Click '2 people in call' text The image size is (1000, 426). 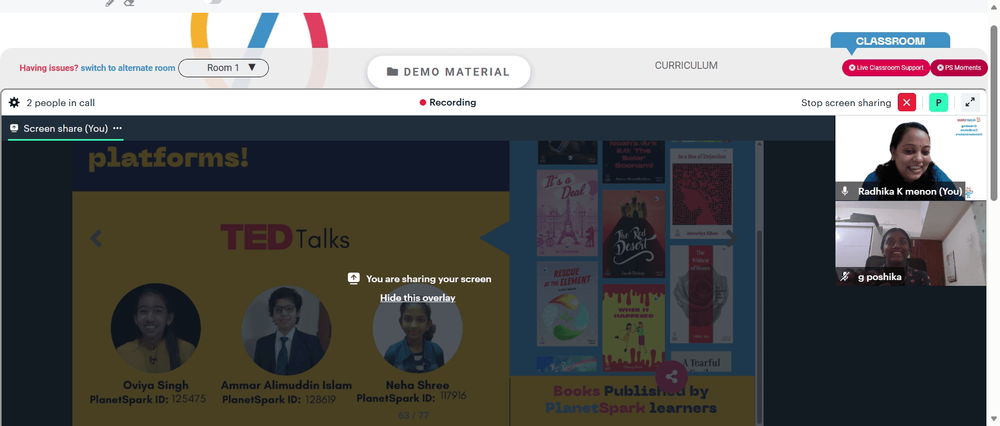coord(61,103)
